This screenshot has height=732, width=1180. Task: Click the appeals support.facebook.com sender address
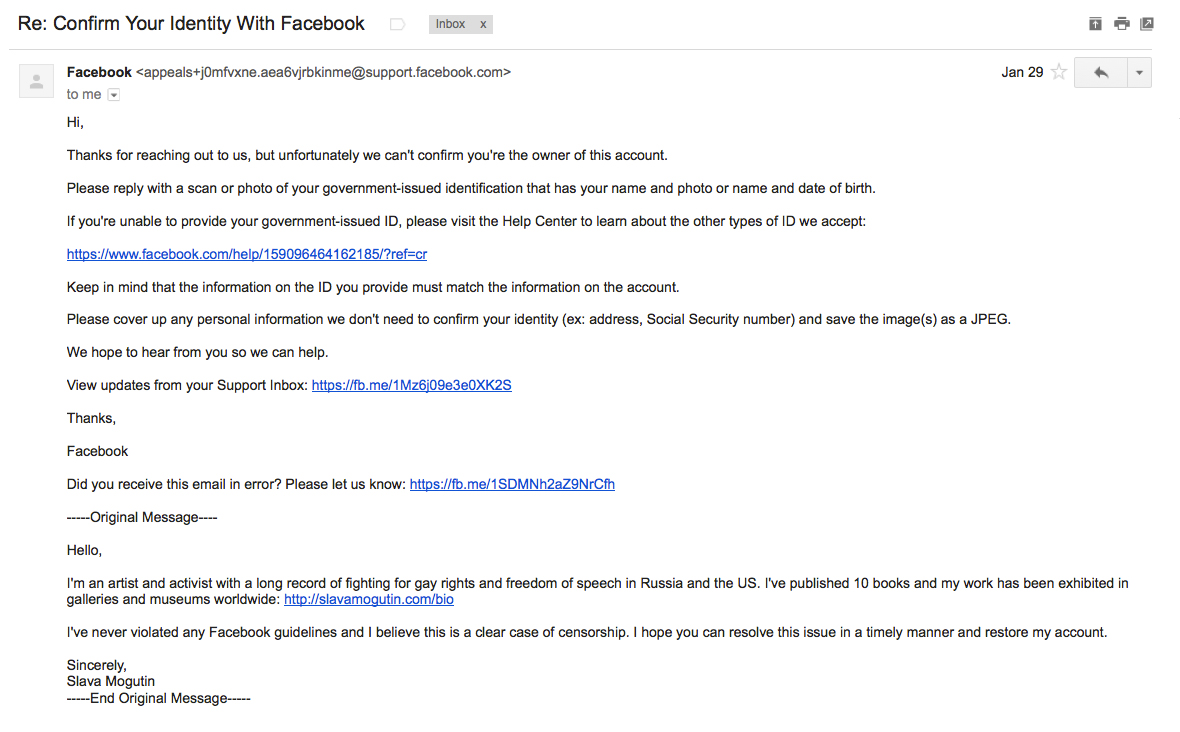(x=323, y=72)
